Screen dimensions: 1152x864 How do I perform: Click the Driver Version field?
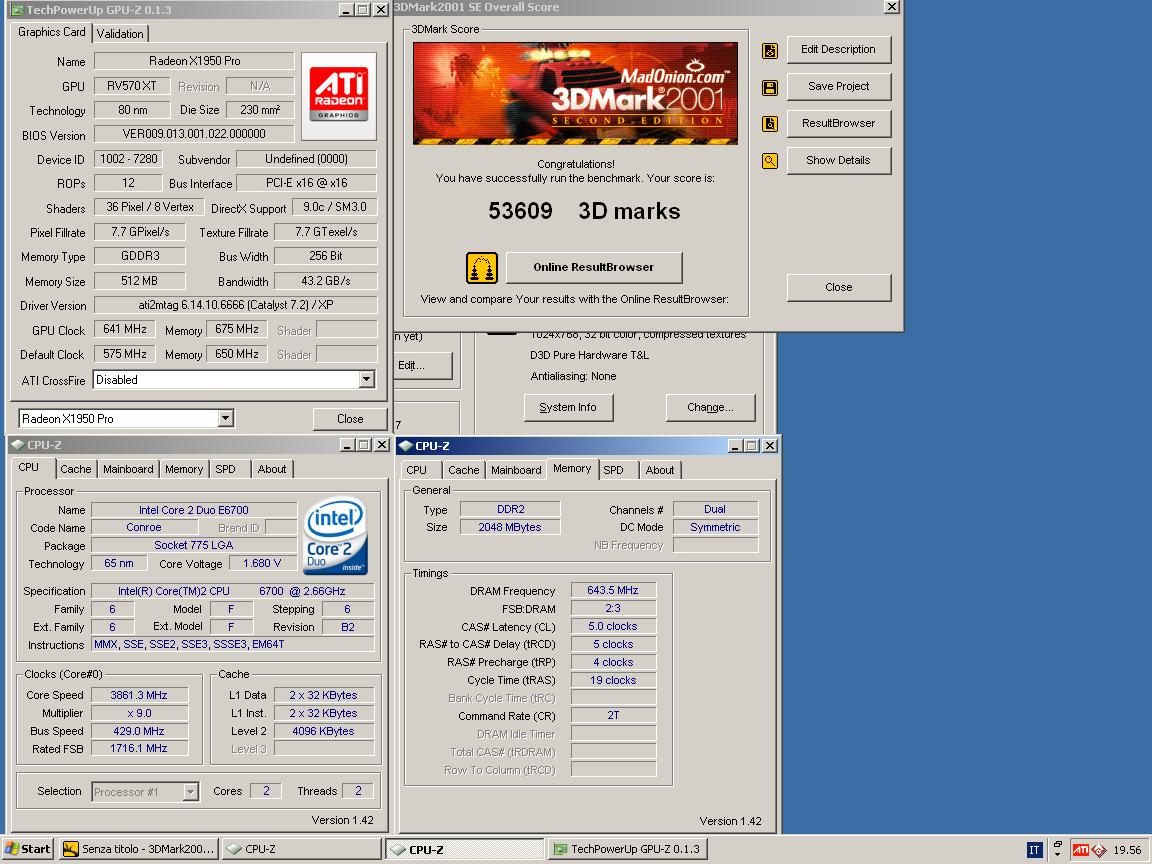[236, 305]
